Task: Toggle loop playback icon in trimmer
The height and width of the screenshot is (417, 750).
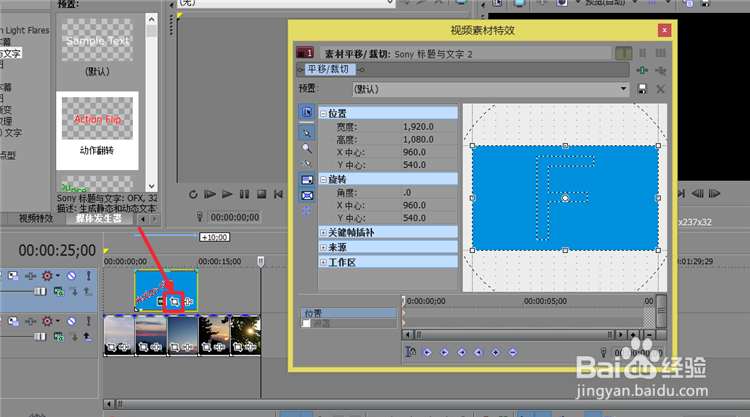Action: 193,194
